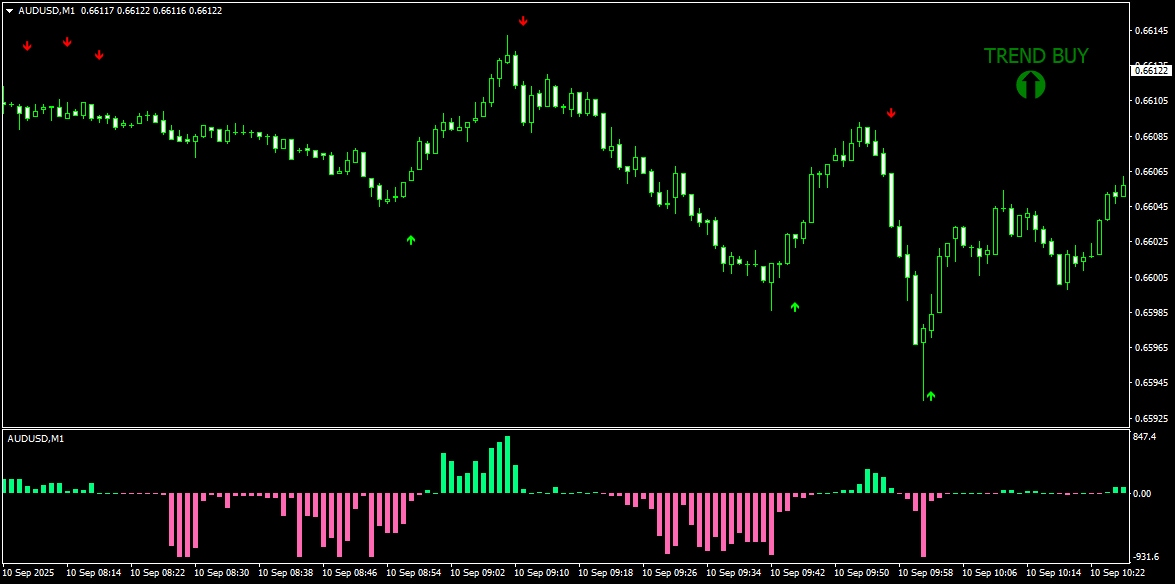Click the 0.66105 price scale label
1175x584 pixels.
pos(1151,100)
